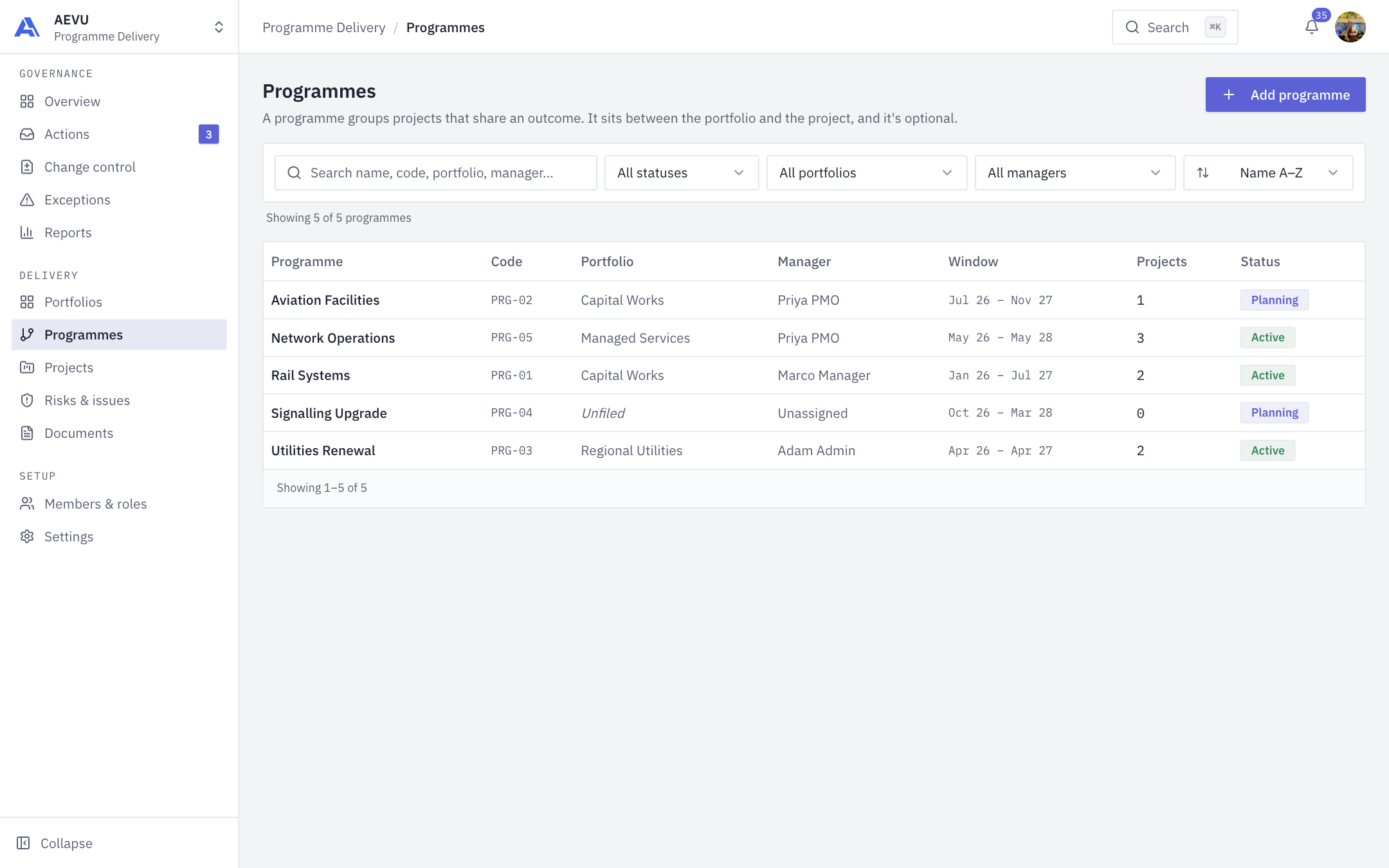Open the Aviation Facilities programme row
Viewport: 1389px width, 868px height.
(813, 300)
